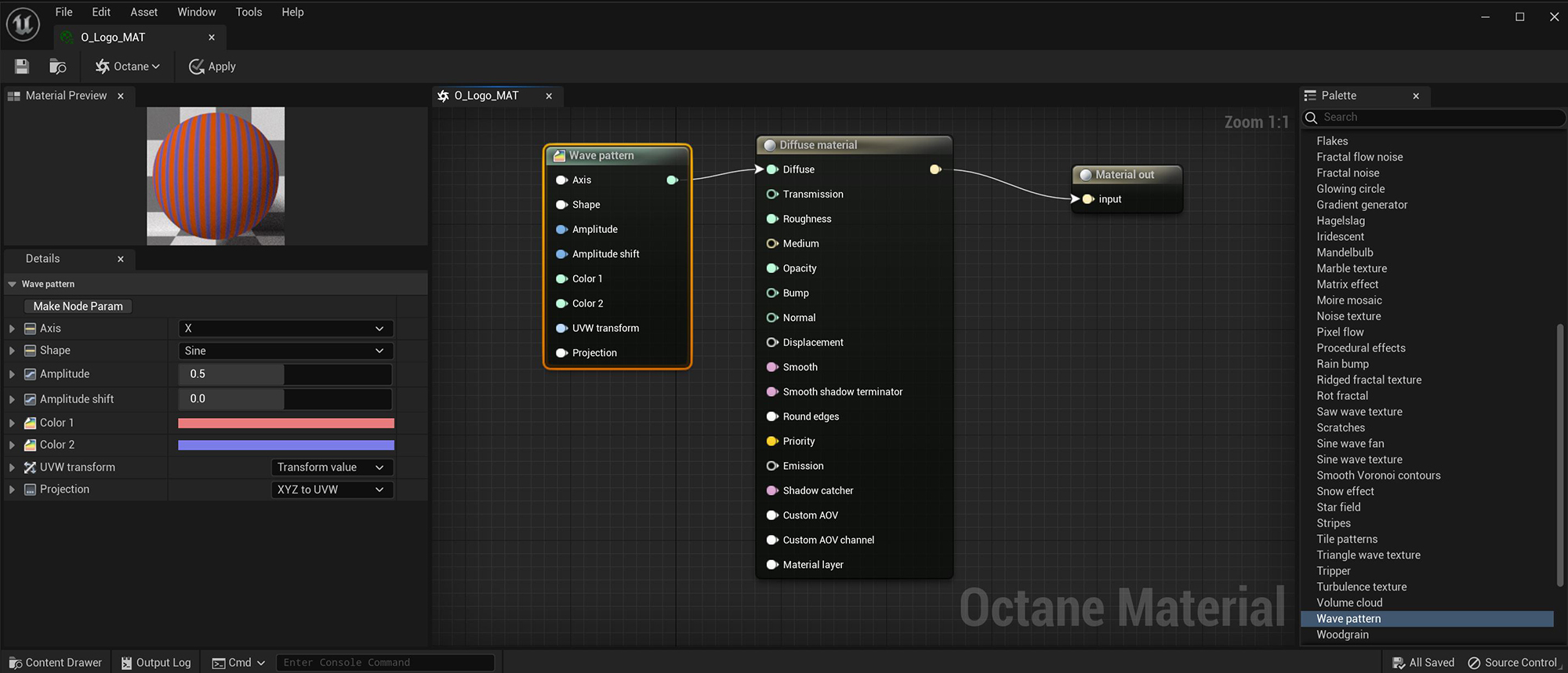The width and height of the screenshot is (1568, 673).
Task: Open the Tools menu
Action: (x=249, y=12)
